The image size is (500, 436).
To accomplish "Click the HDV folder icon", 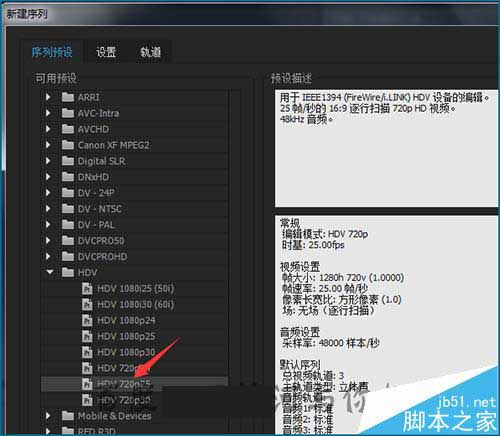I will [68, 272].
